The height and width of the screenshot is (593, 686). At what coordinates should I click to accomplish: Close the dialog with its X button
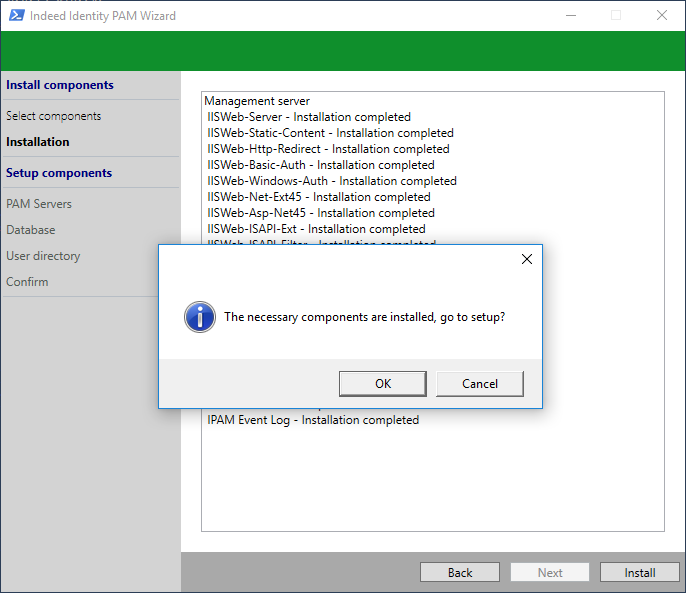pyautogui.click(x=527, y=259)
